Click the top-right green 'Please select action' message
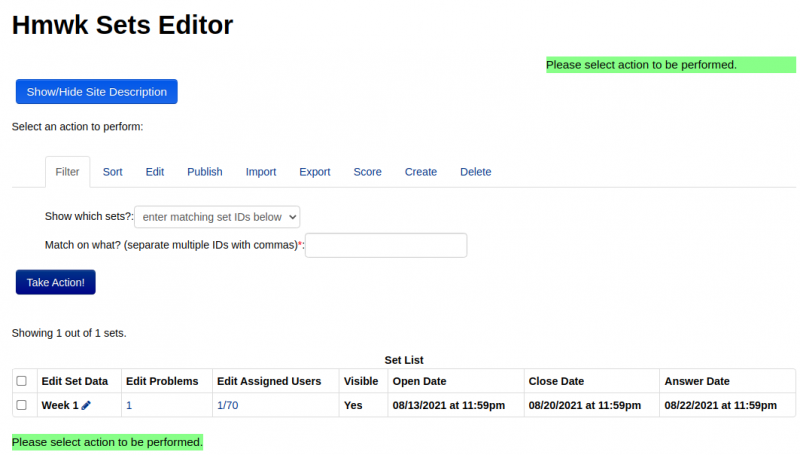The width and height of the screenshot is (800, 455). (671, 65)
